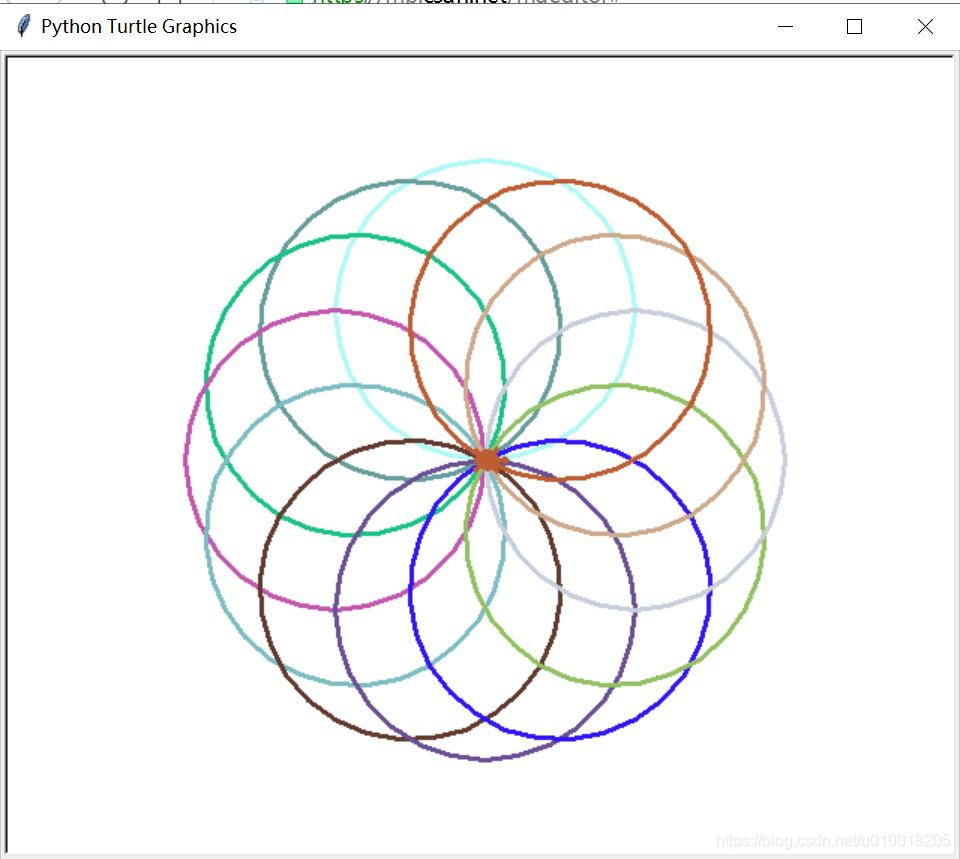Maximize the Python Turtle Graphics window
Screen dimensions: 960x859
pyautogui.click(x=854, y=26)
